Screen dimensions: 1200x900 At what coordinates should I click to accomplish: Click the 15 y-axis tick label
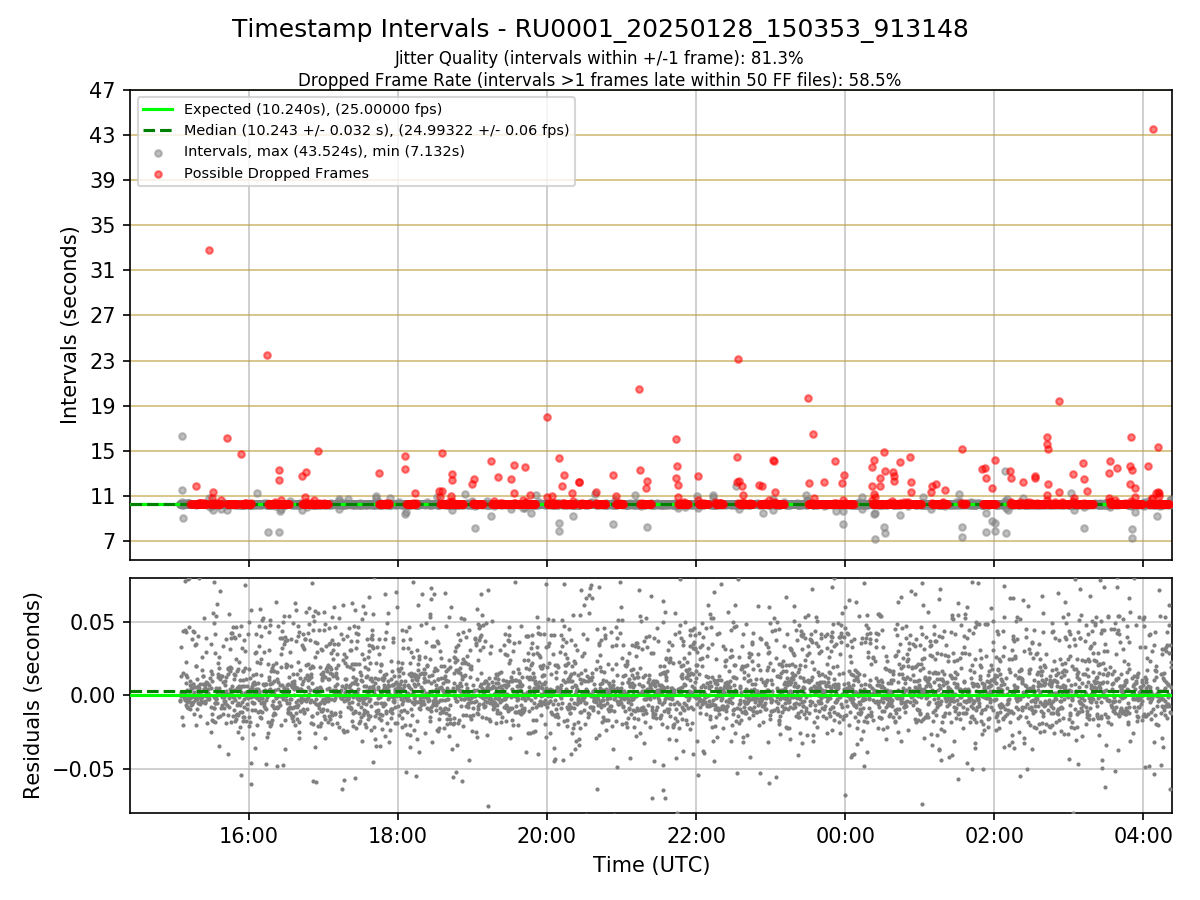pyautogui.click(x=103, y=451)
